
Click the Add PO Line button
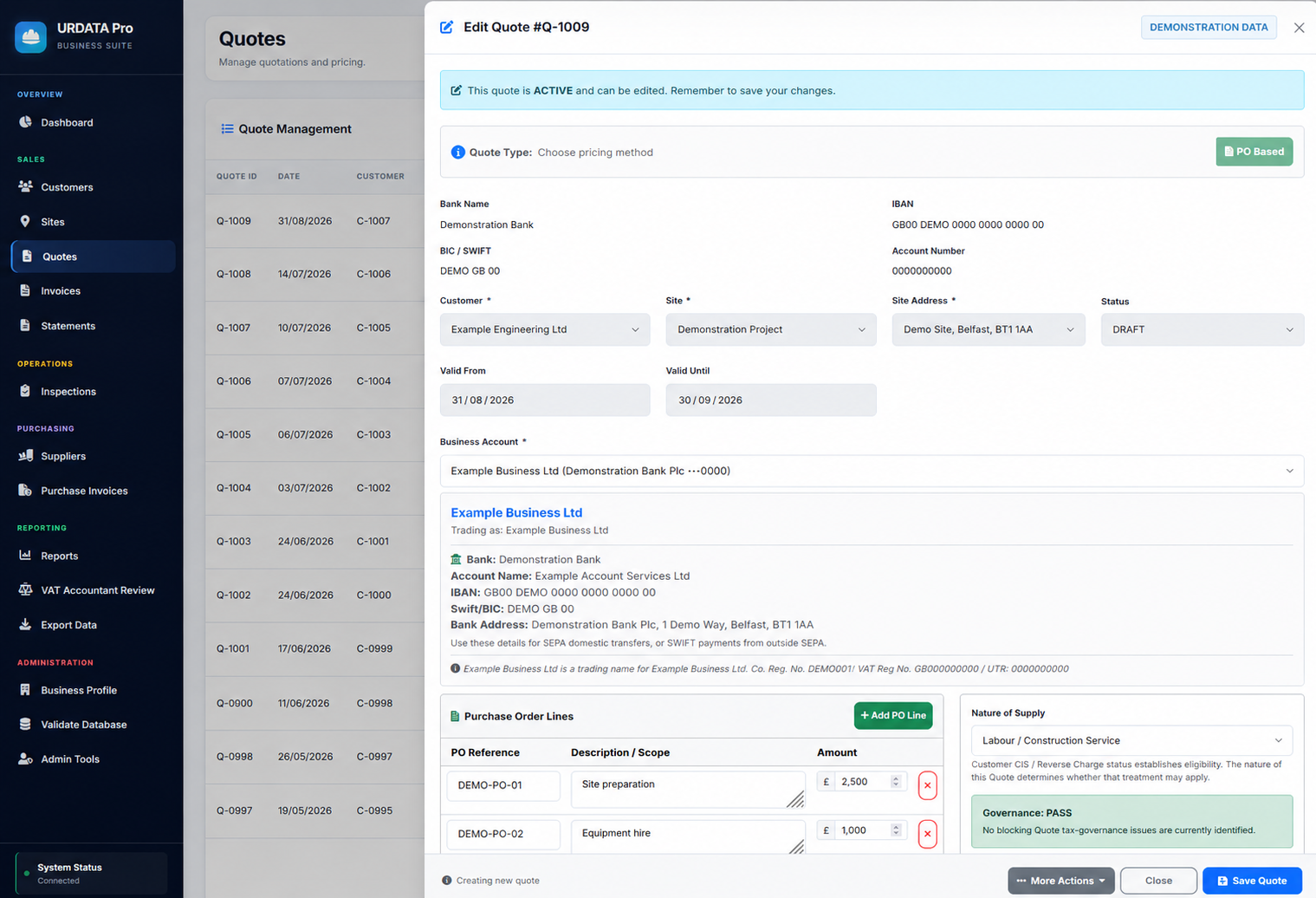[x=893, y=716]
